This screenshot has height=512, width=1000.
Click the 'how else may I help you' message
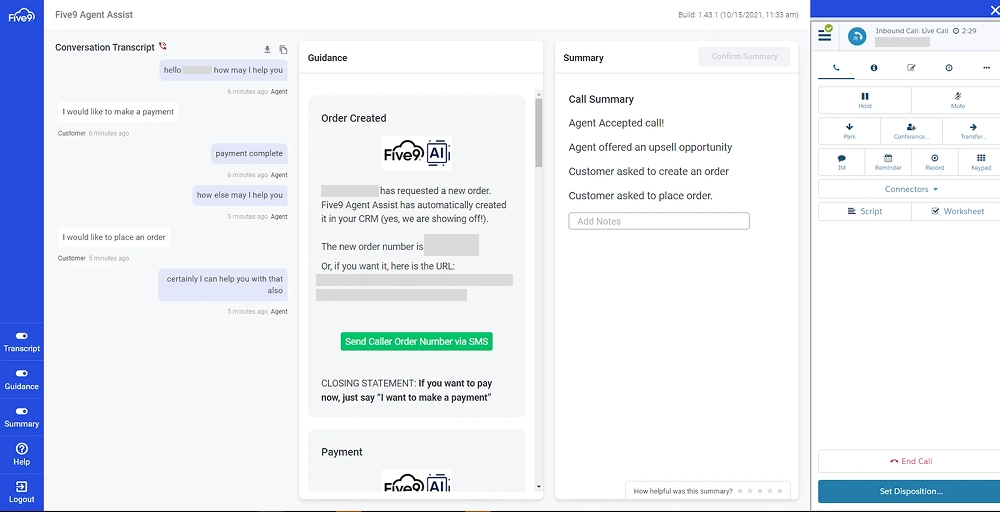240,195
